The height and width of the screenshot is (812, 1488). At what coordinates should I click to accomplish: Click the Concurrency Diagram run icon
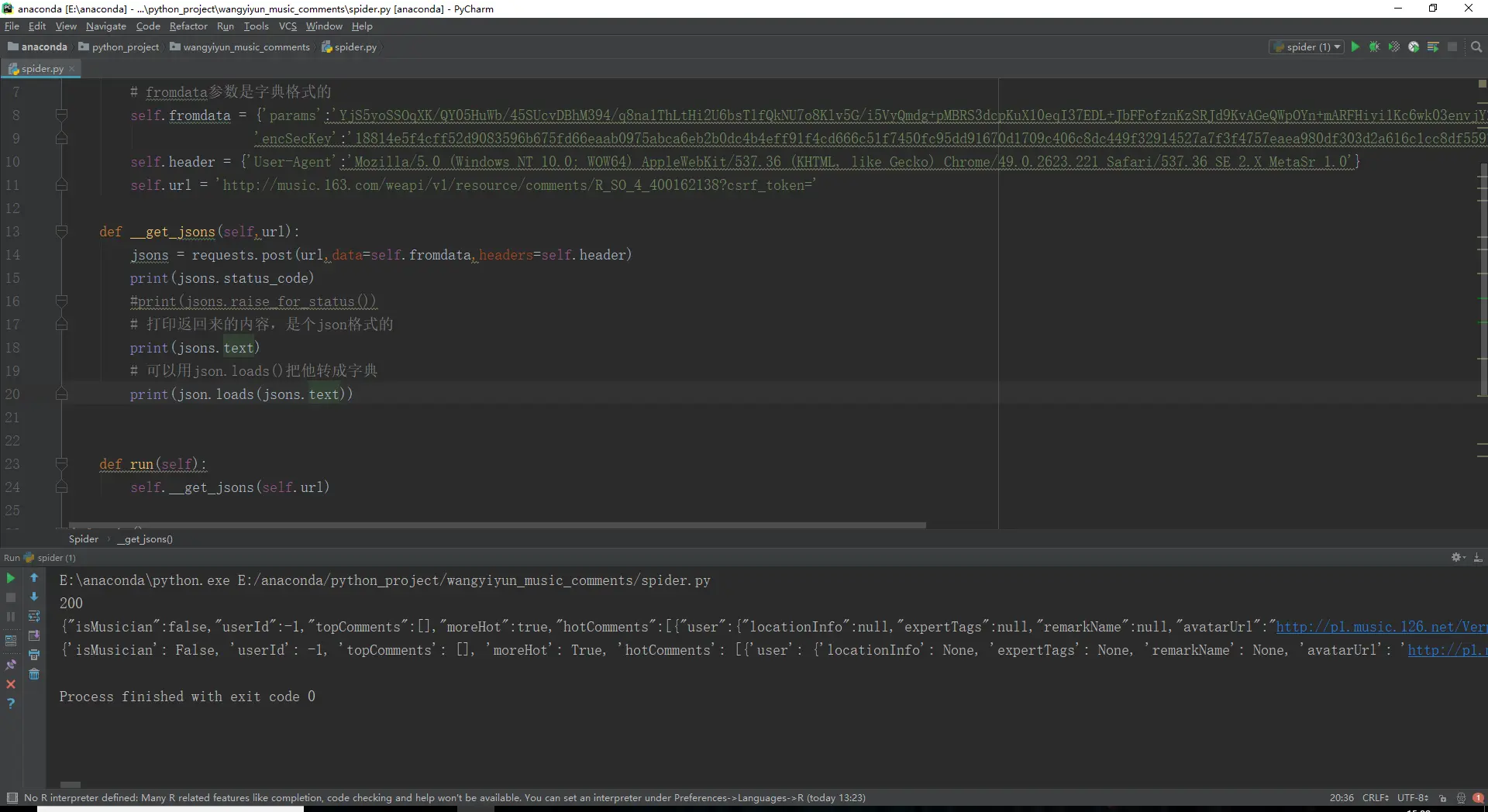point(1433,46)
